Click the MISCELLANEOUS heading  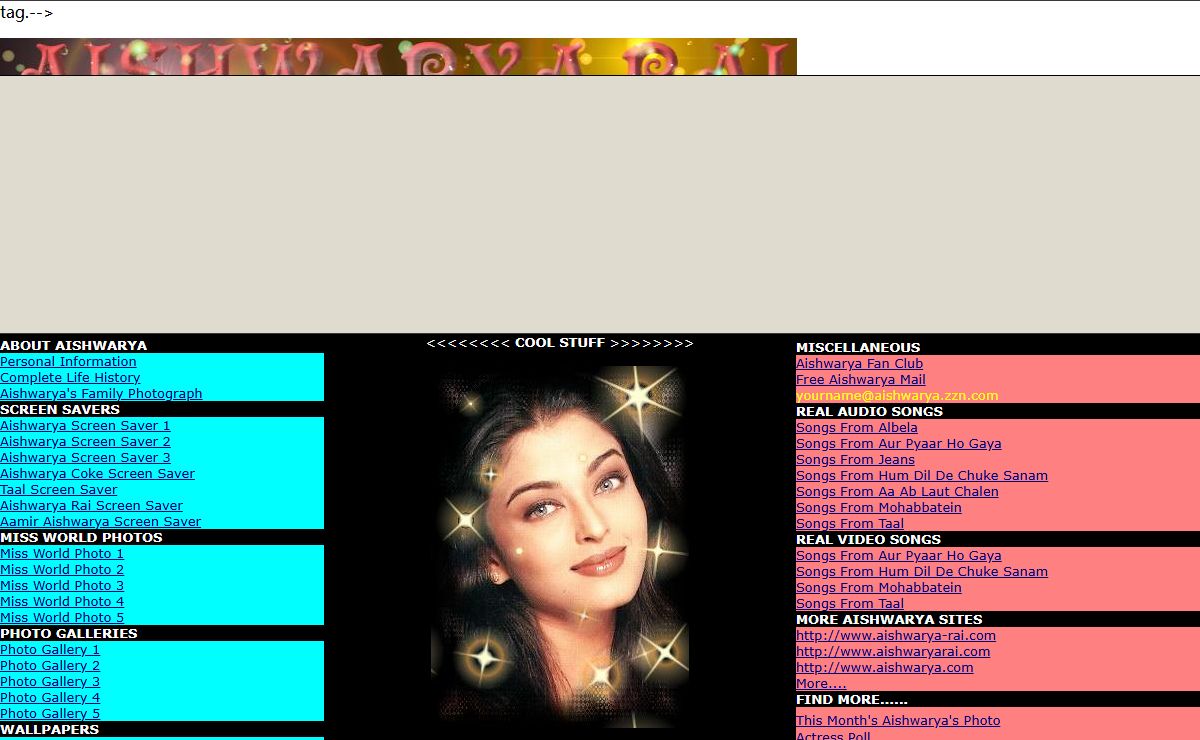(x=858, y=348)
